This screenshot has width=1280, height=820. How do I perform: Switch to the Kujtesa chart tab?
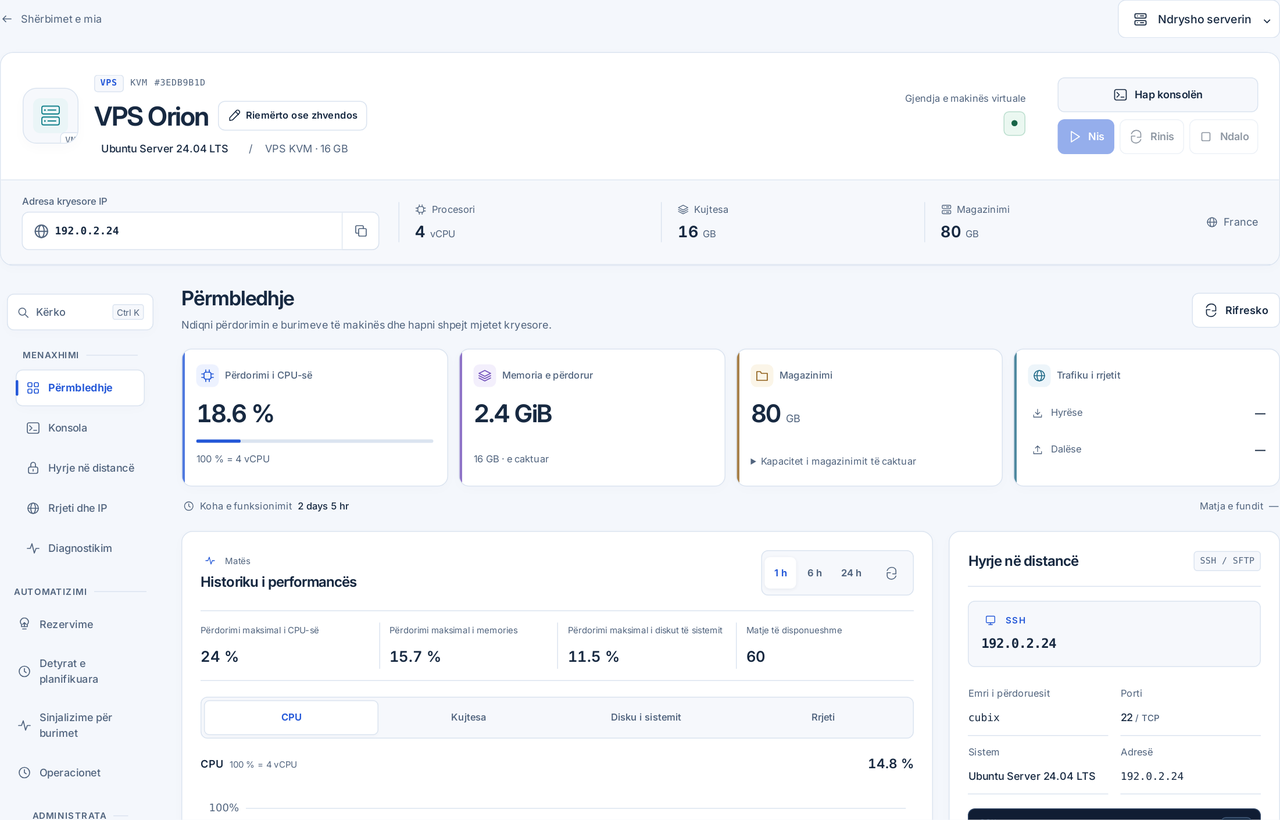pyautogui.click(x=468, y=717)
